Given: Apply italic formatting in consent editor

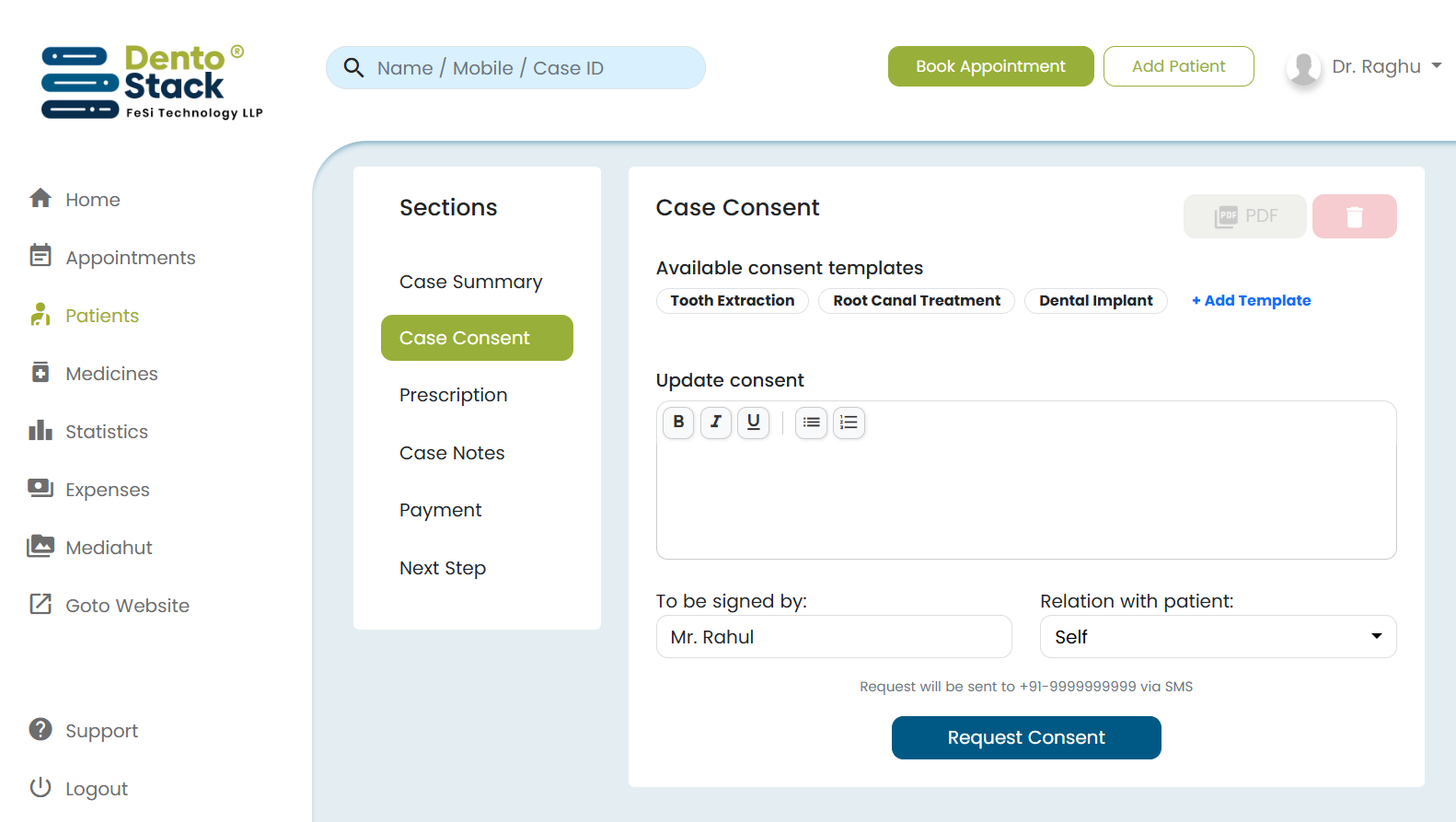Looking at the screenshot, I should pyautogui.click(x=716, y=423).
